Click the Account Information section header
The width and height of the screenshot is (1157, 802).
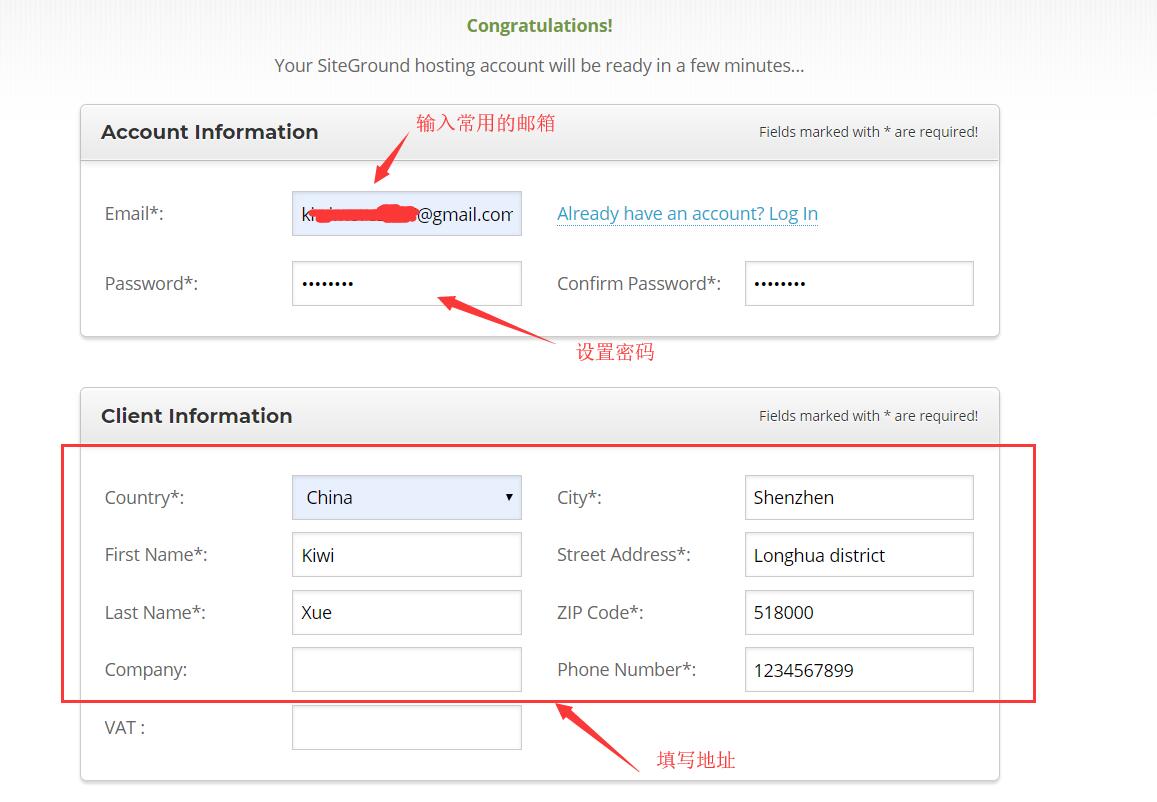209,131
